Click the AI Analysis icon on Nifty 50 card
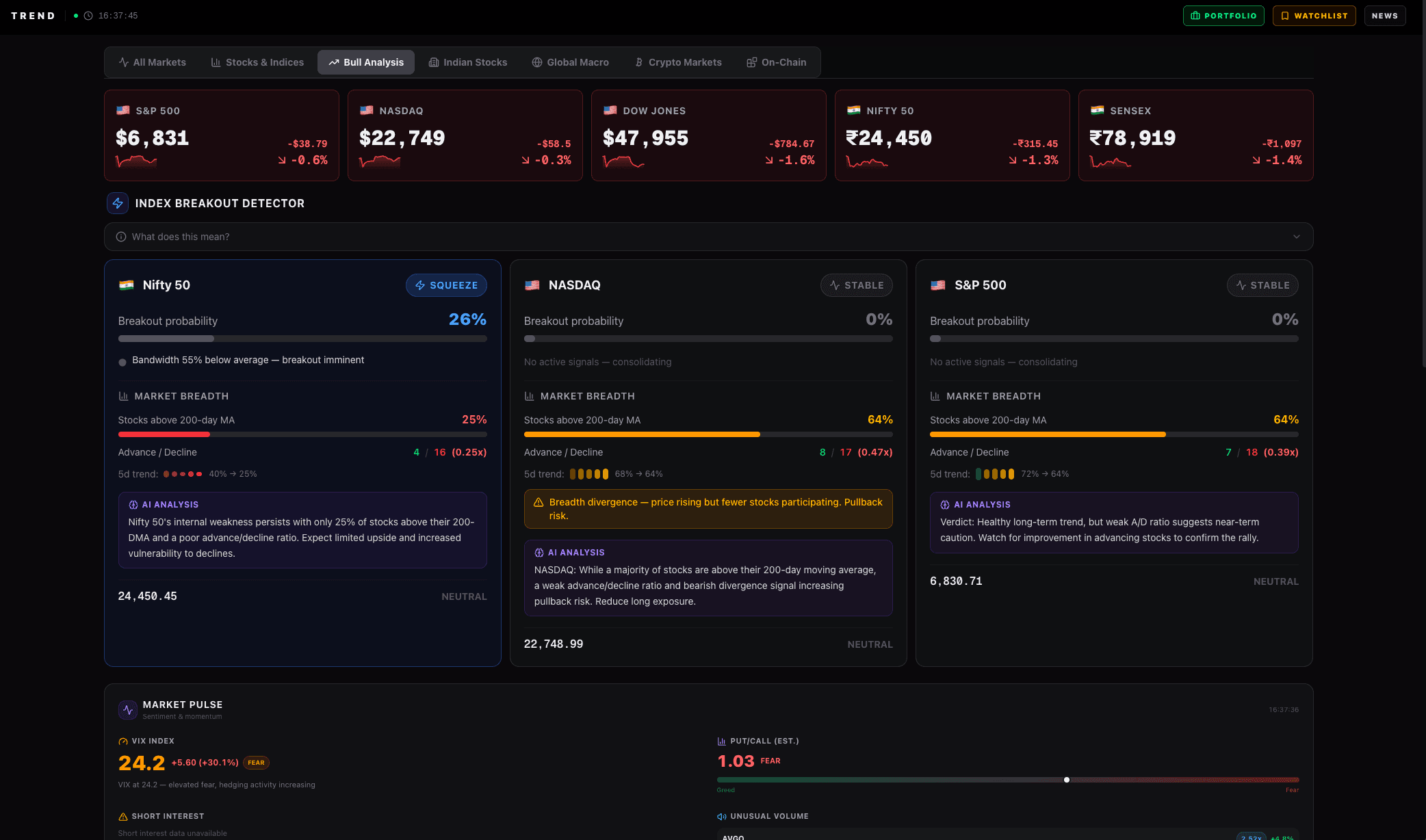The height and width of the screenshot is (840, 1426). 132,504
